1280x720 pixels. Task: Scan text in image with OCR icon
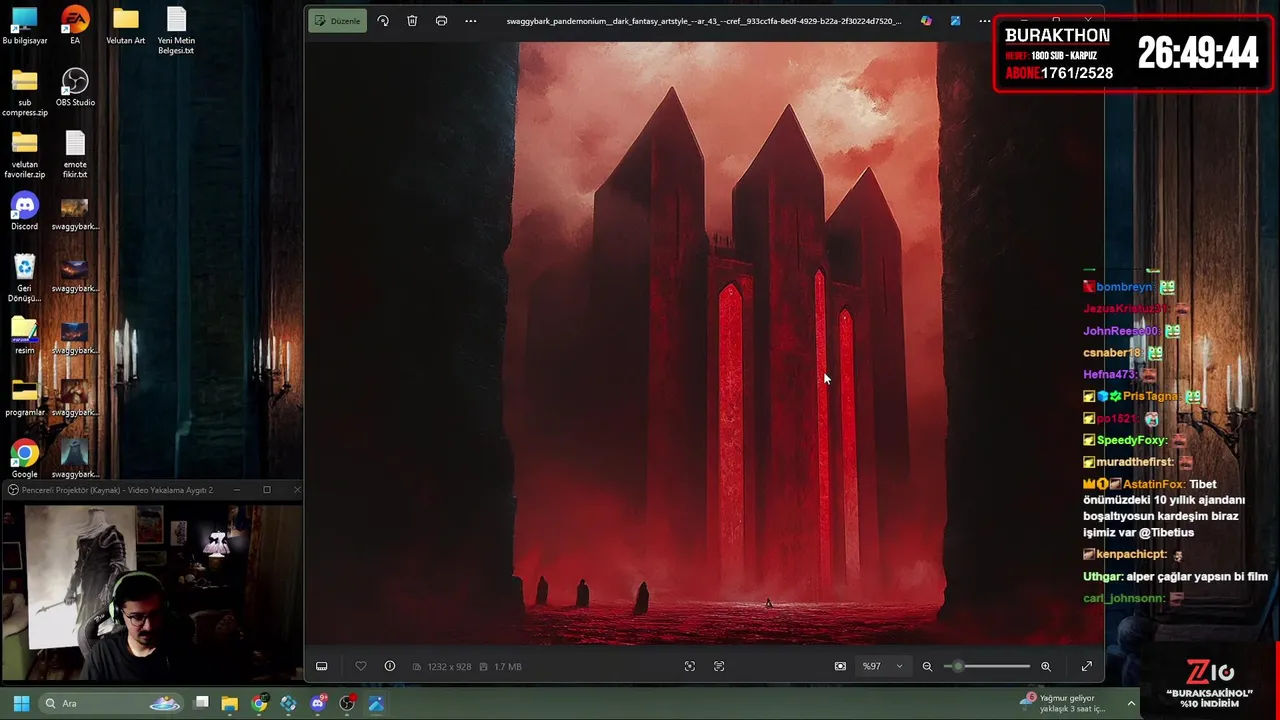(x=719, y=666)
